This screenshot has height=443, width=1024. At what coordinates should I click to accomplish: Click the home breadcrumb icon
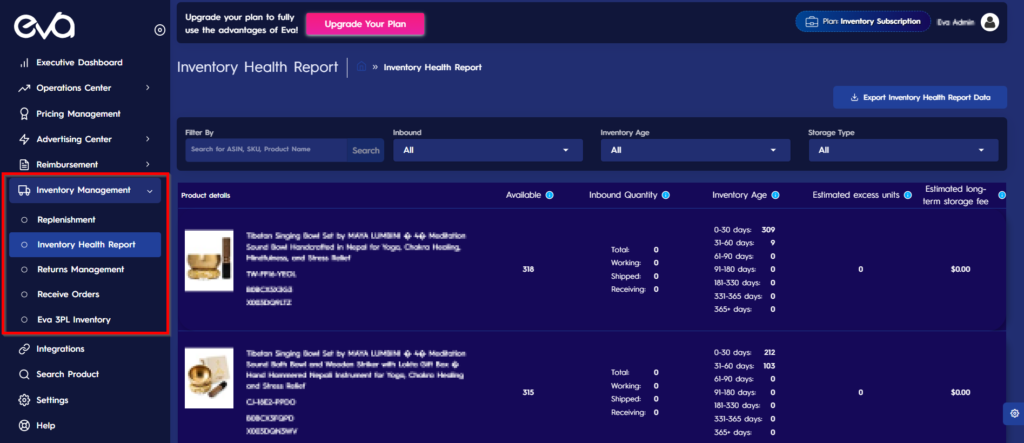click(361, 67)
